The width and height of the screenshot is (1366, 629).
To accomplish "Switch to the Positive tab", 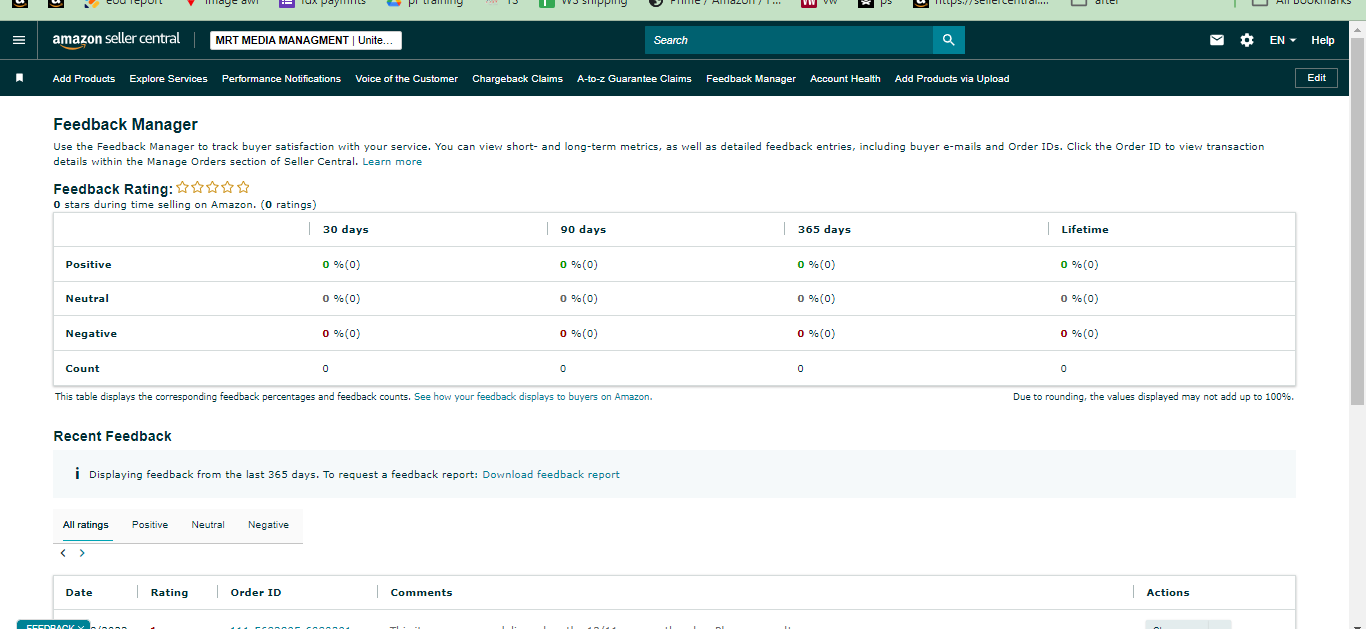I will coord(150,525).
